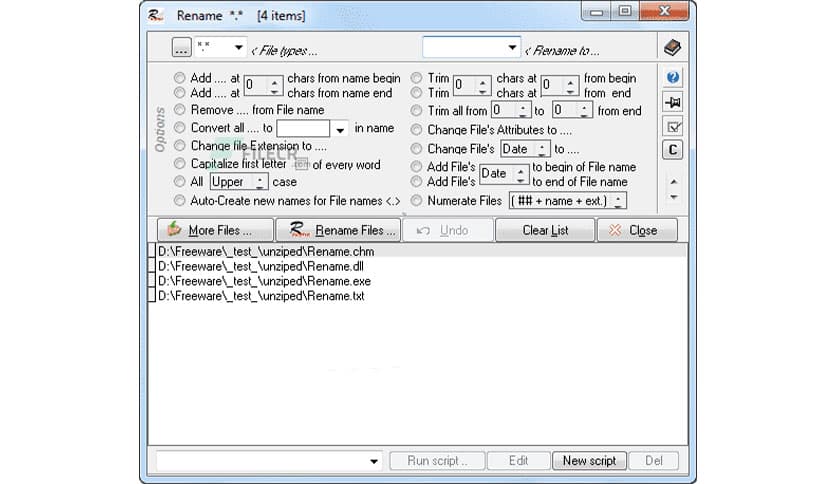Minimize the Rename window
The width and height of the screenshot is (836, 484).
click(x=596, y=12)
